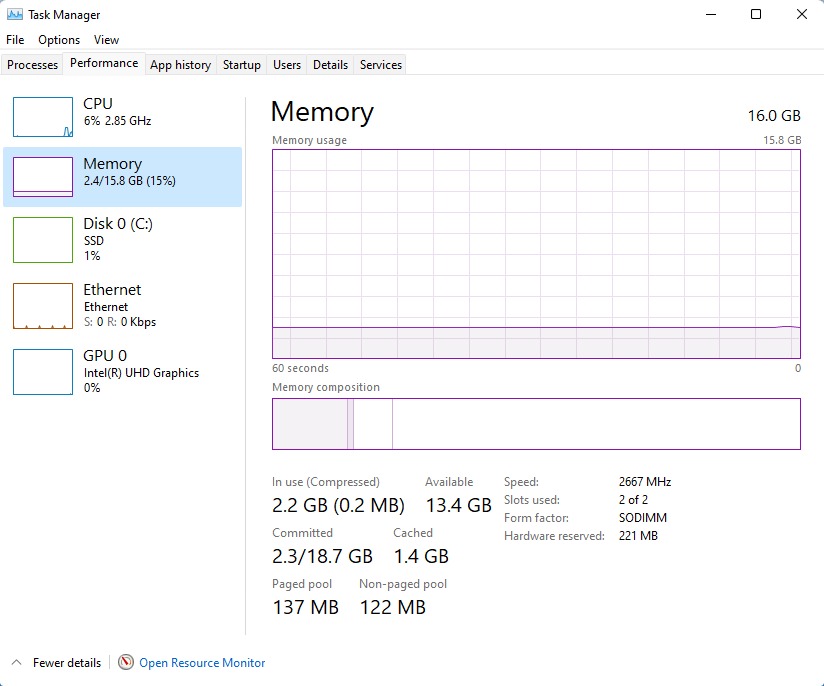Click the GPU 0 graph thumbnail
This screenshot has height=686, width=824.
pos(43,372)
